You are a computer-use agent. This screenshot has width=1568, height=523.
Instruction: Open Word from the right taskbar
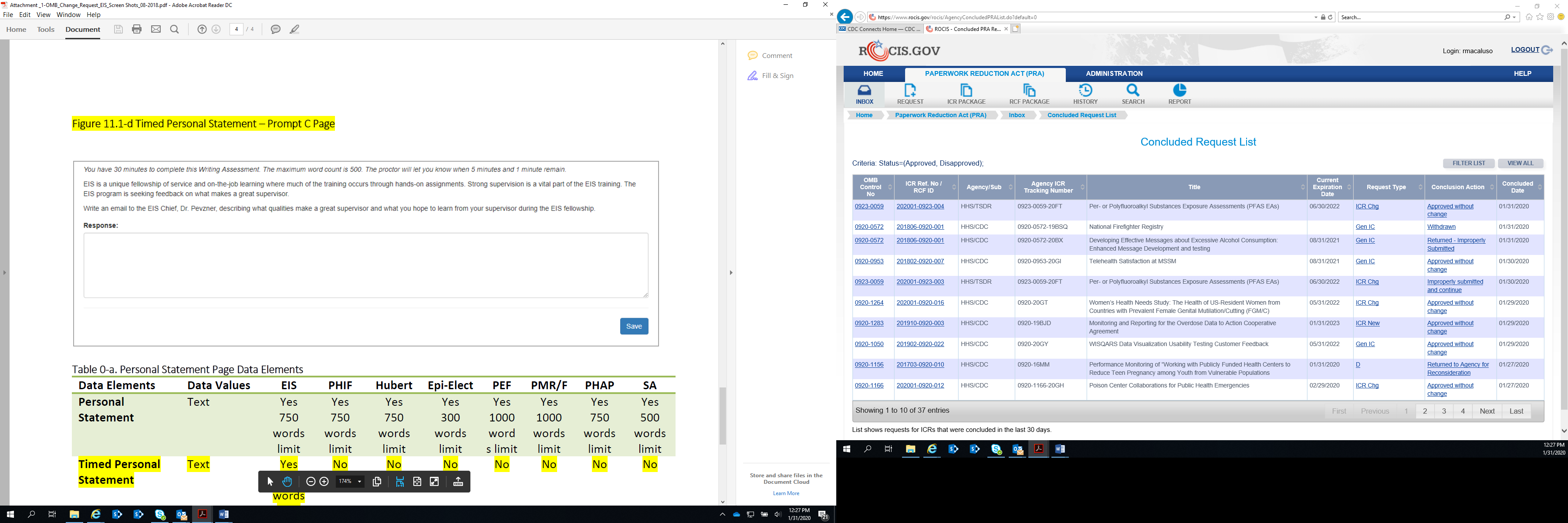pos(1060,449)
